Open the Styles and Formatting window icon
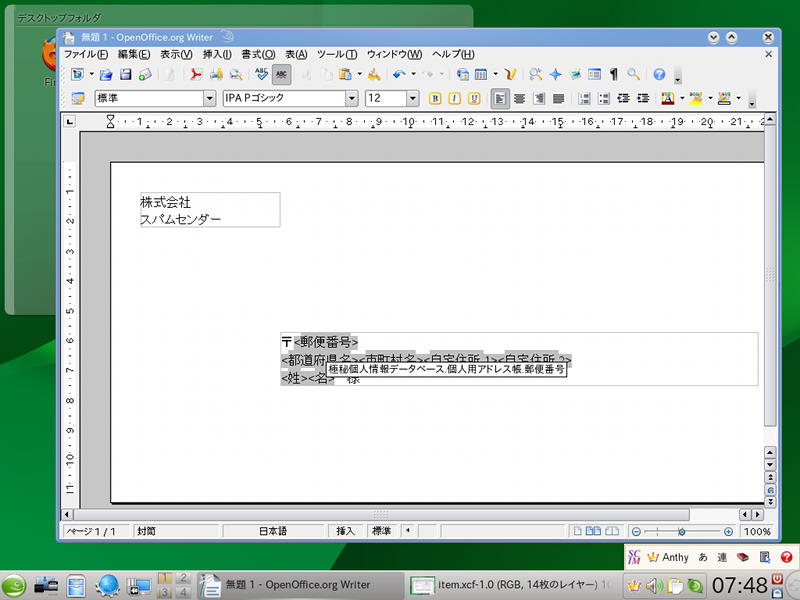Screen dimensions: 800x600 [x=77, y=98]
